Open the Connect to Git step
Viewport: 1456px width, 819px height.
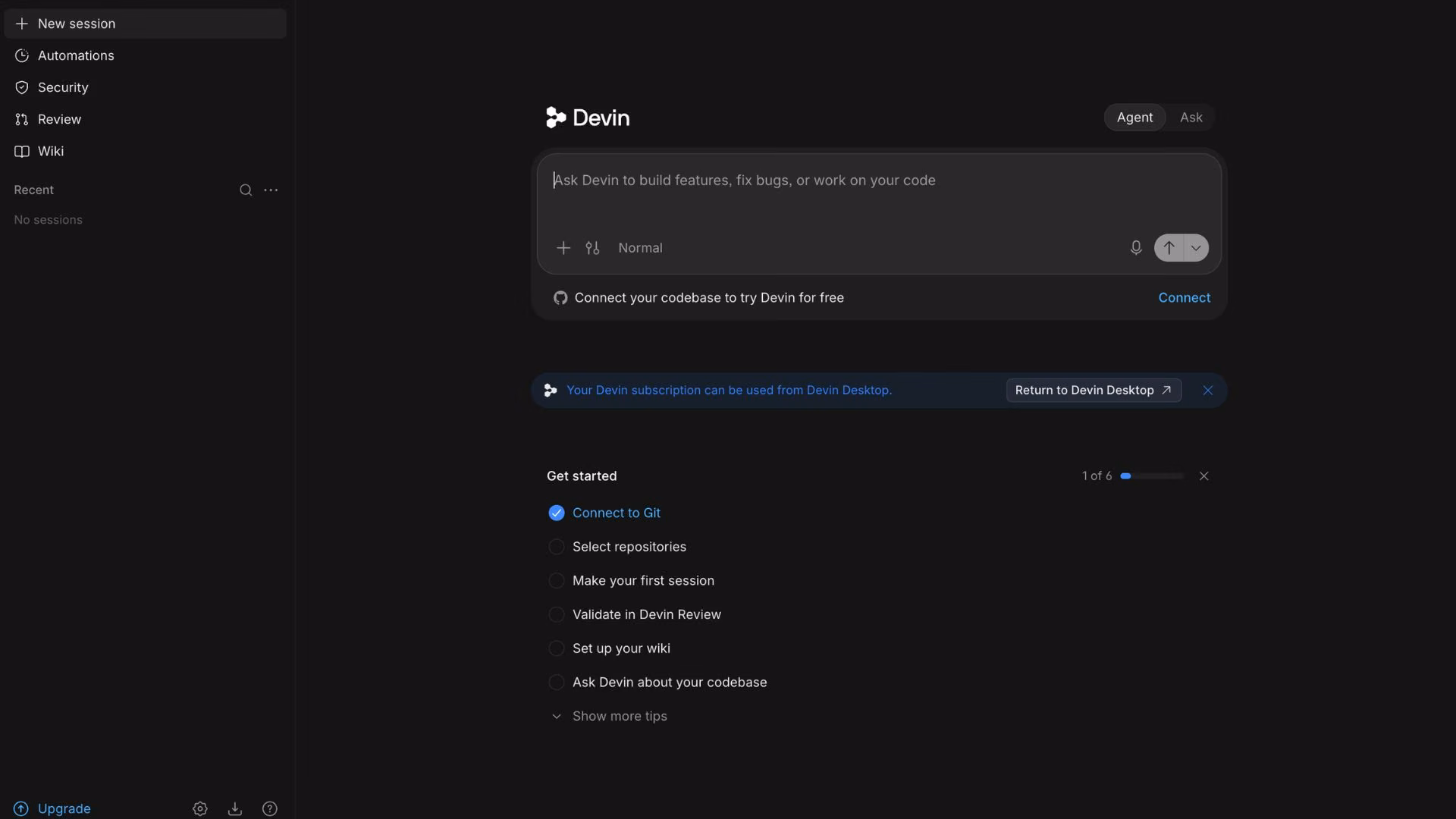coord(616,513)
